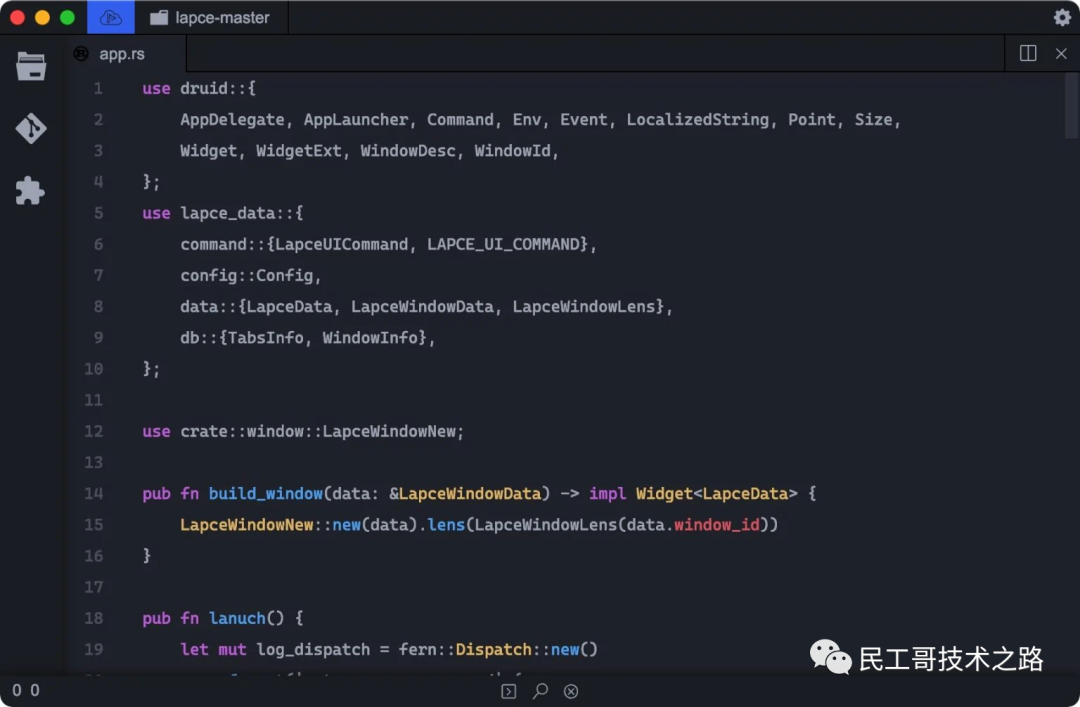Open search using the status bar magnifier
Viewport: 1080px width, 707px height.
point(540,690)
